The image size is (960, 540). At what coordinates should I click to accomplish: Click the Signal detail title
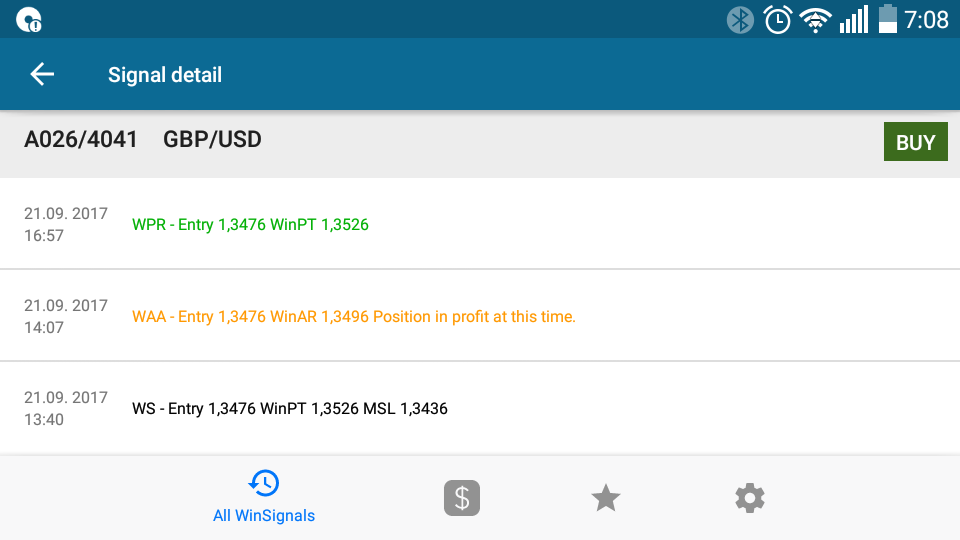[165, 75]
